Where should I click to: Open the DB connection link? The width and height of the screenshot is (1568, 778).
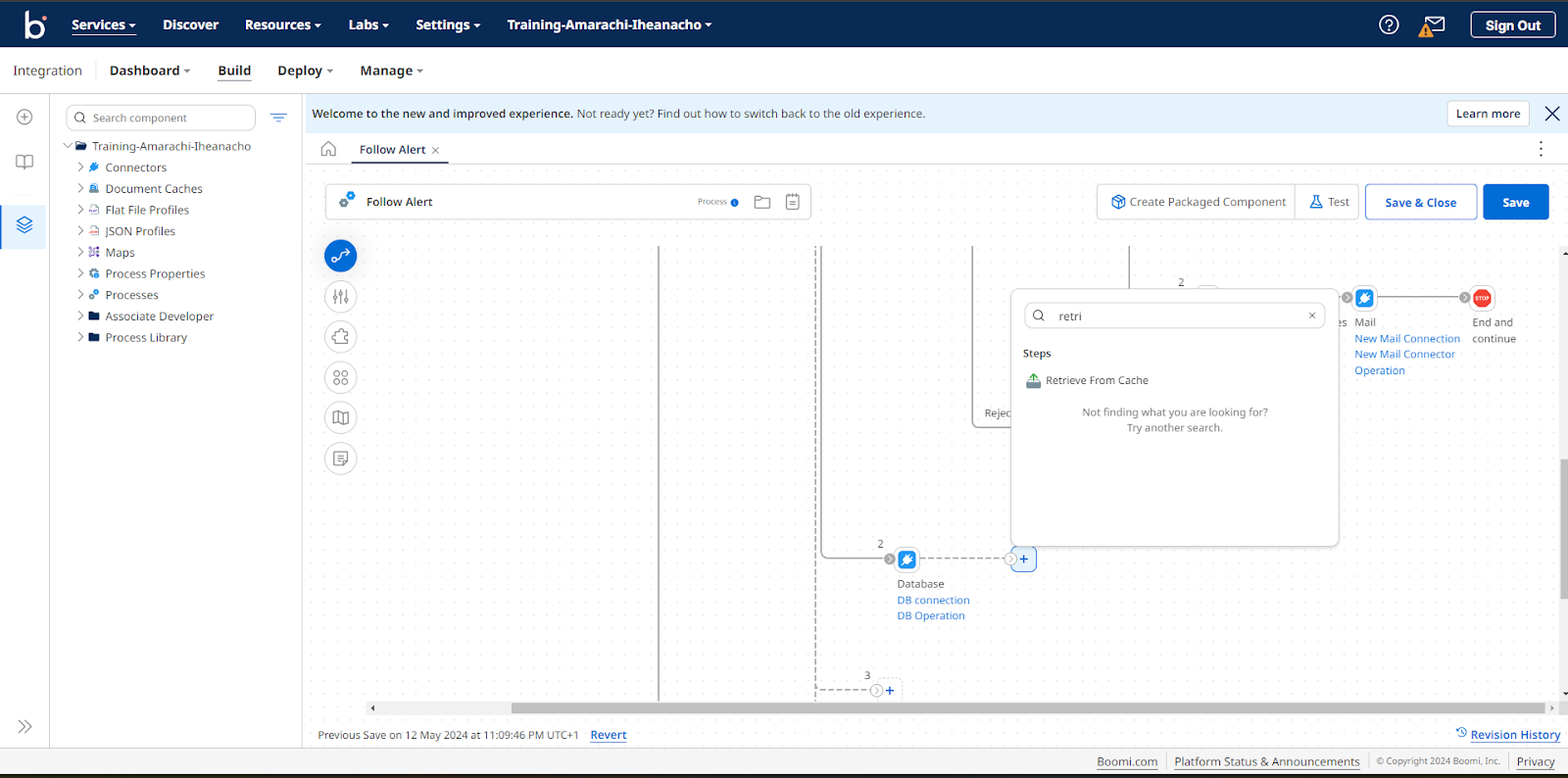933,601
